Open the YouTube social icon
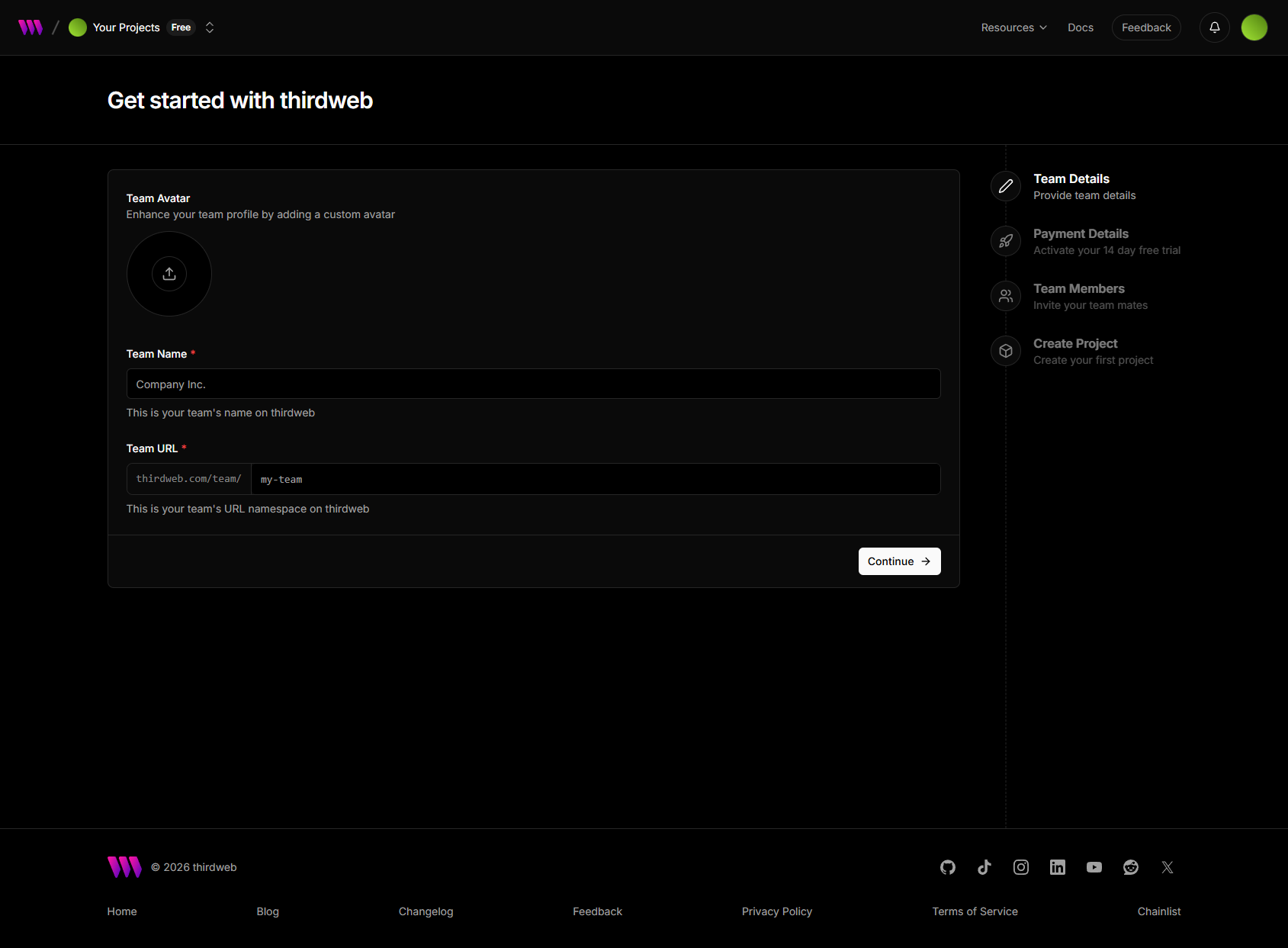The height and width of the screenshot is (948, 1288). point(1094,867)
